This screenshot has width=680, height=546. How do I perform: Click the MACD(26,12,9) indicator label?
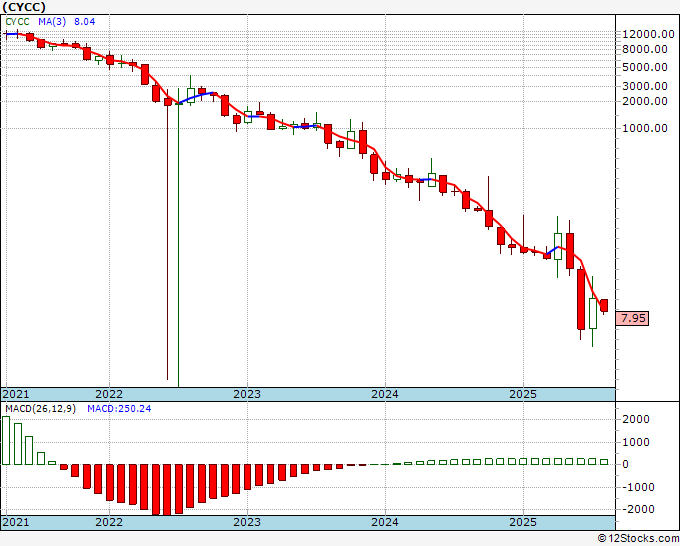pyautogui.click(x=40, y=409)
